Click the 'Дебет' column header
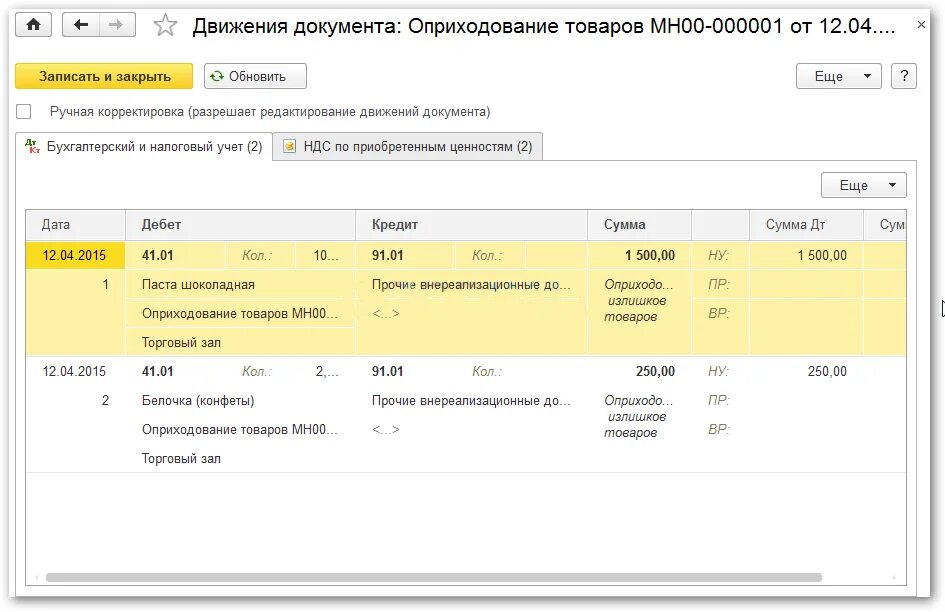Image resolution: width=945 pixels, height=612 pixels. click(240, 225)
